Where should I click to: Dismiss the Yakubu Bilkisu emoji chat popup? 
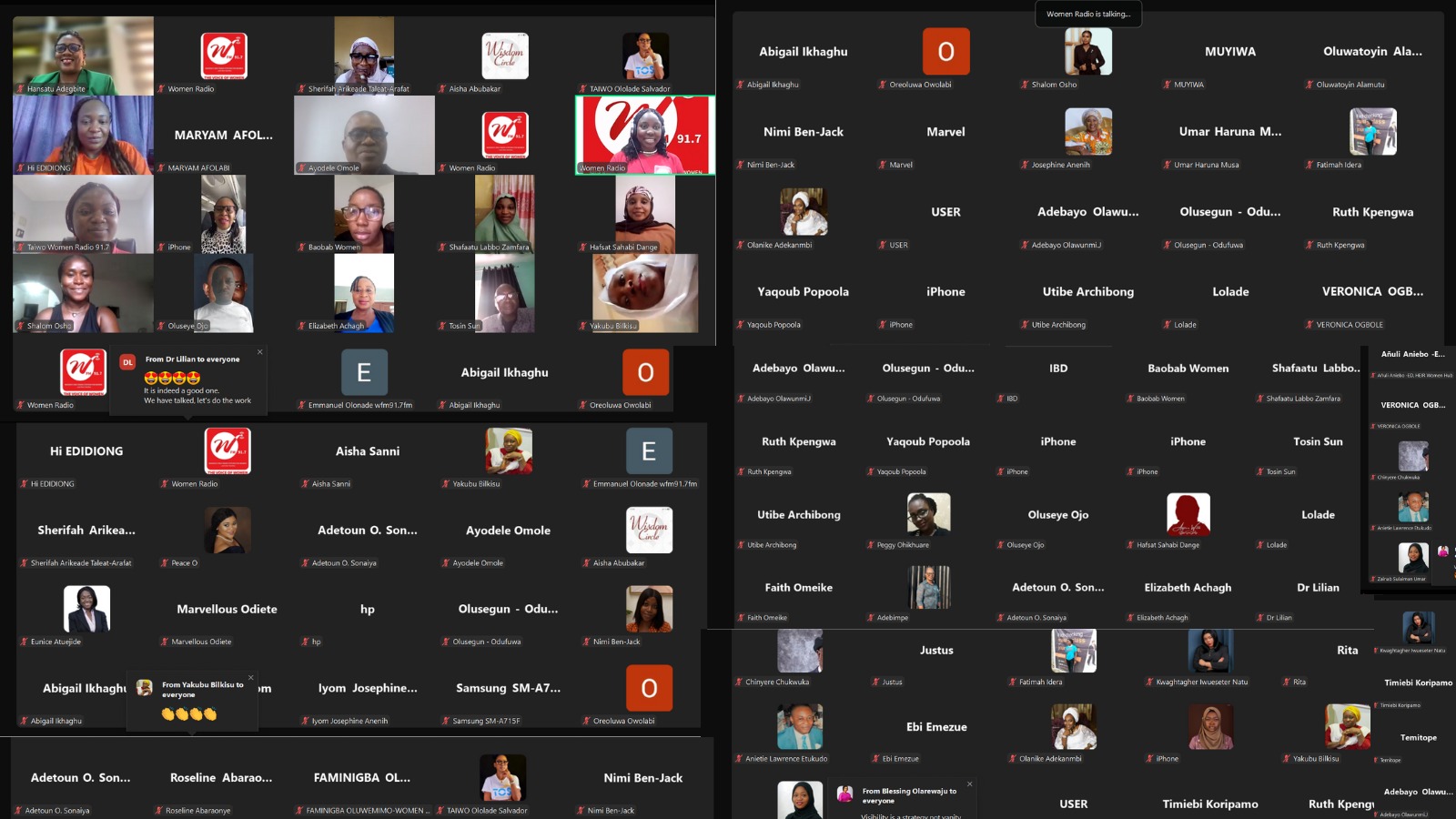click(x=251, y=677)
